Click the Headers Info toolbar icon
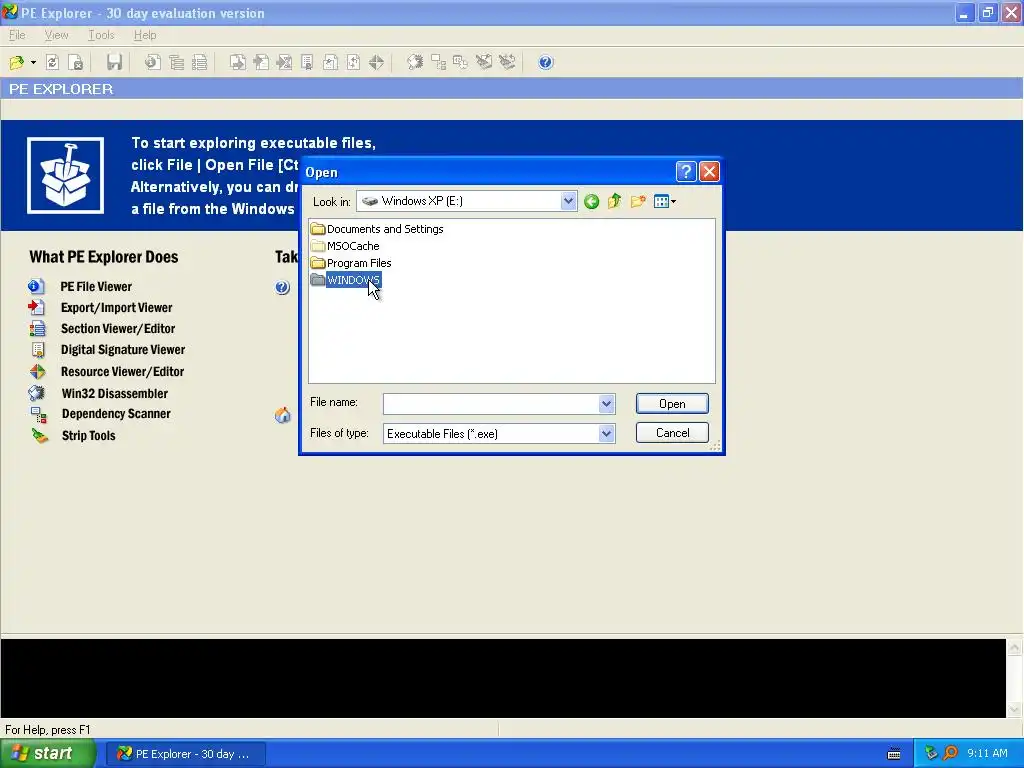Viewport: 1024px width, 768px height. tap(152, 63)
